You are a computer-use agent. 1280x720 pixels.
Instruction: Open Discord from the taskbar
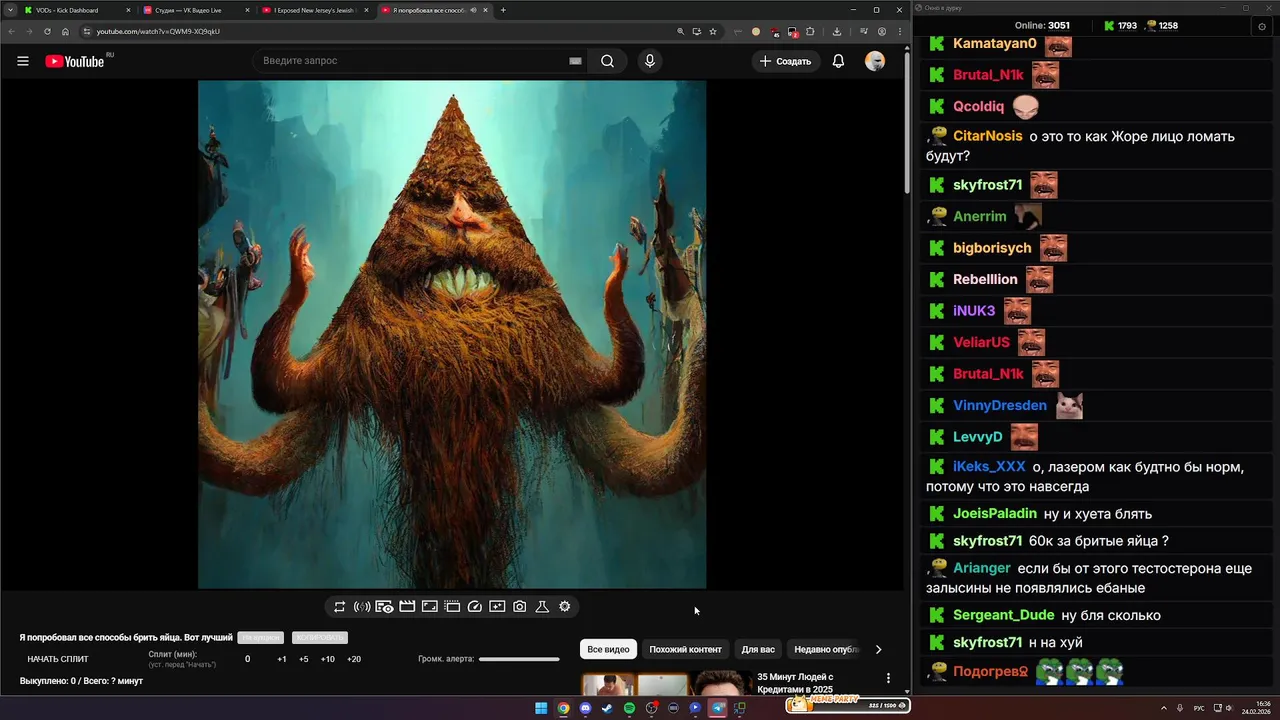click(585, 708)
